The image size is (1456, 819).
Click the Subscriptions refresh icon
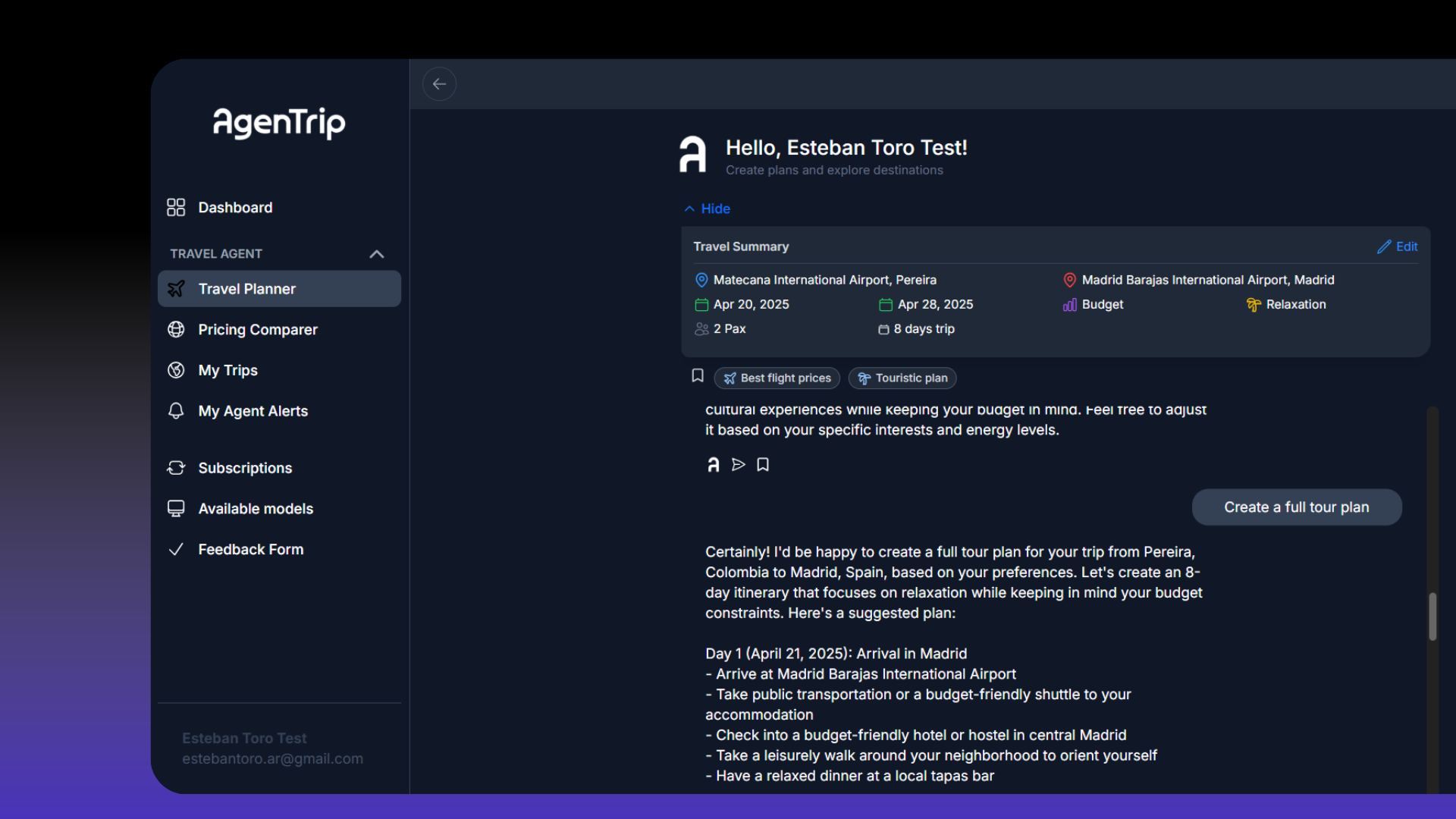point(176,468)
